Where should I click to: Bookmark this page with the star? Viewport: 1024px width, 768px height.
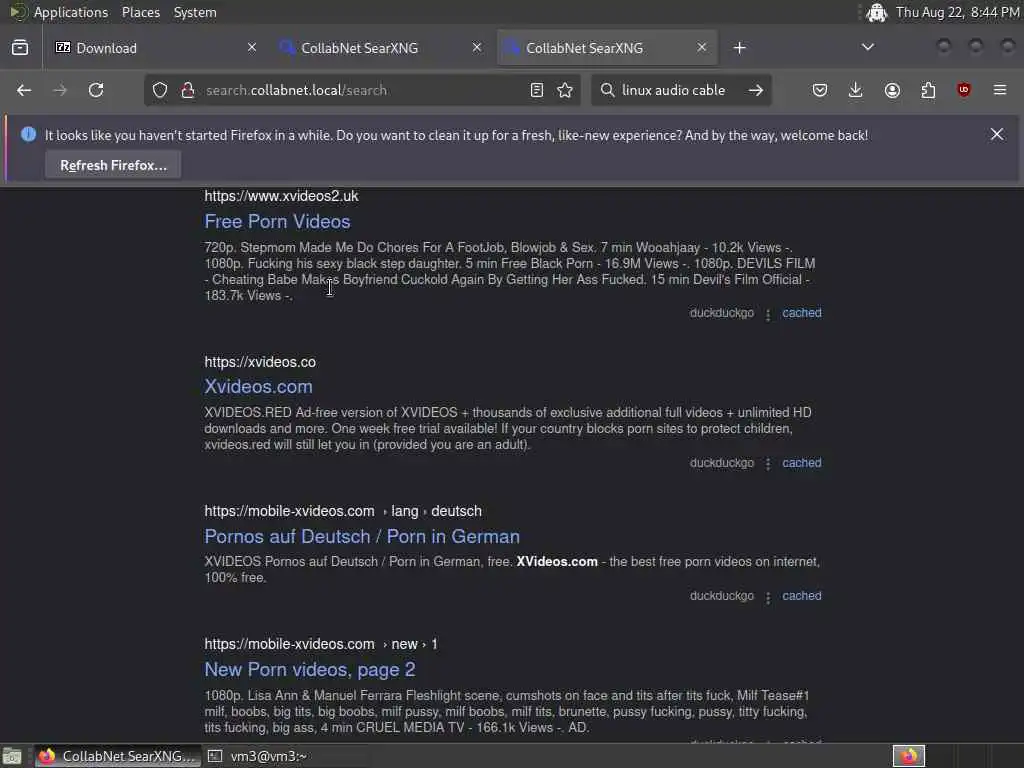565,90
